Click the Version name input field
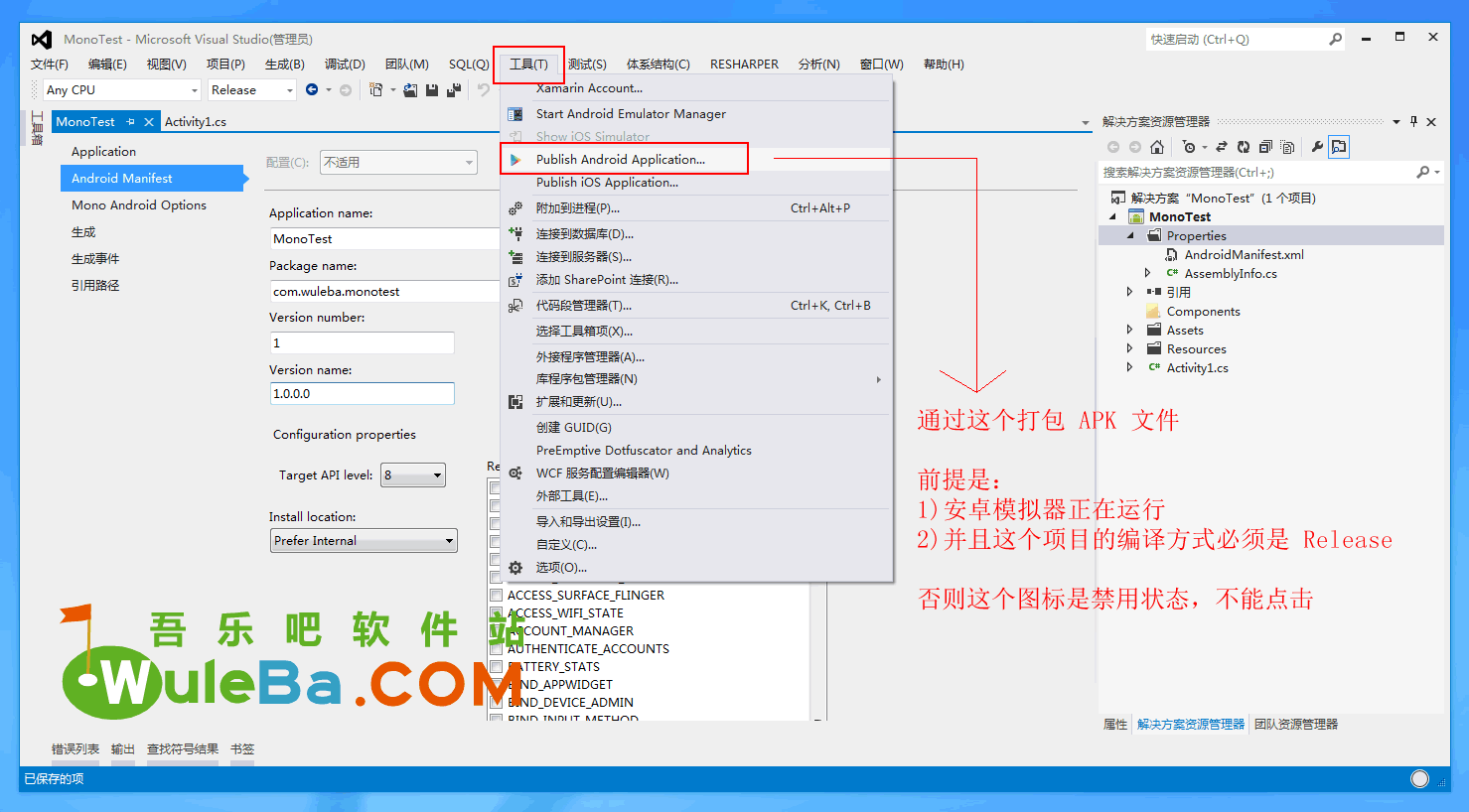1469x812 pixels. (362, 393)
